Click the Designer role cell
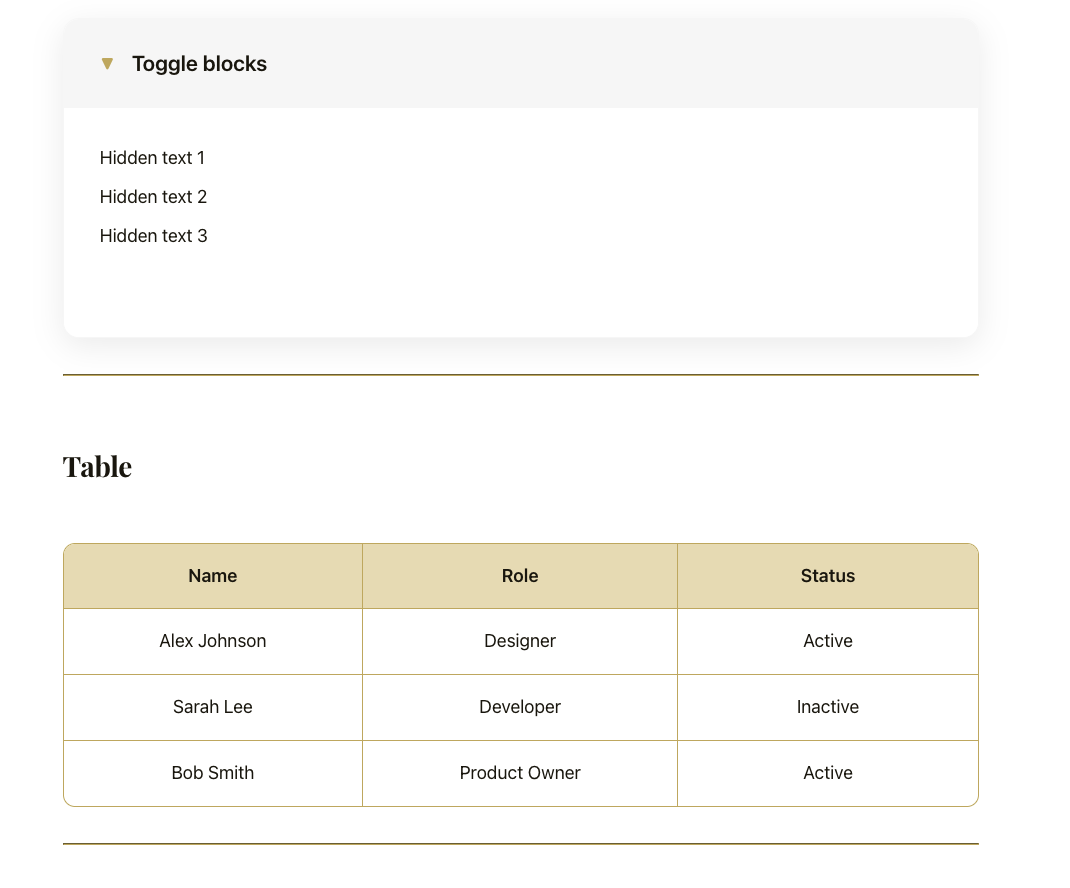 click(x=520, y=641)
